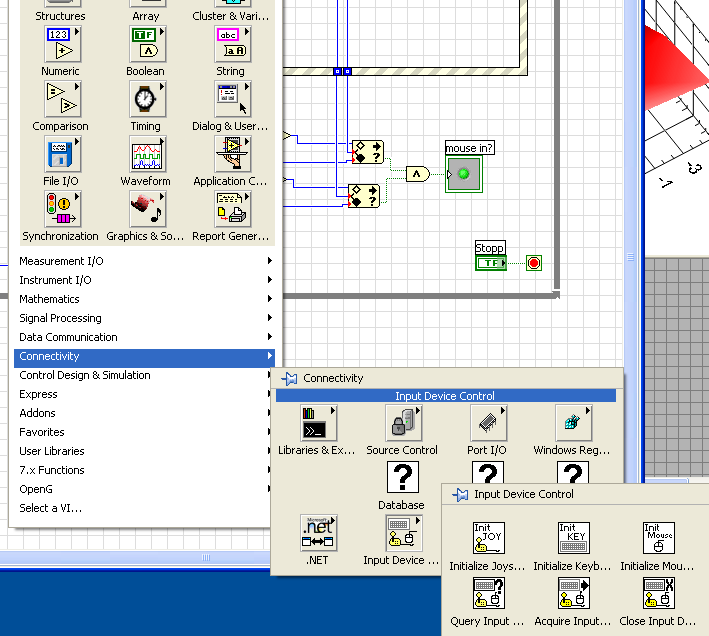Open the Source Control subpalette
The height and width of the screenshot is (636, 709).
pyautogui.click(x=403, y=423)
